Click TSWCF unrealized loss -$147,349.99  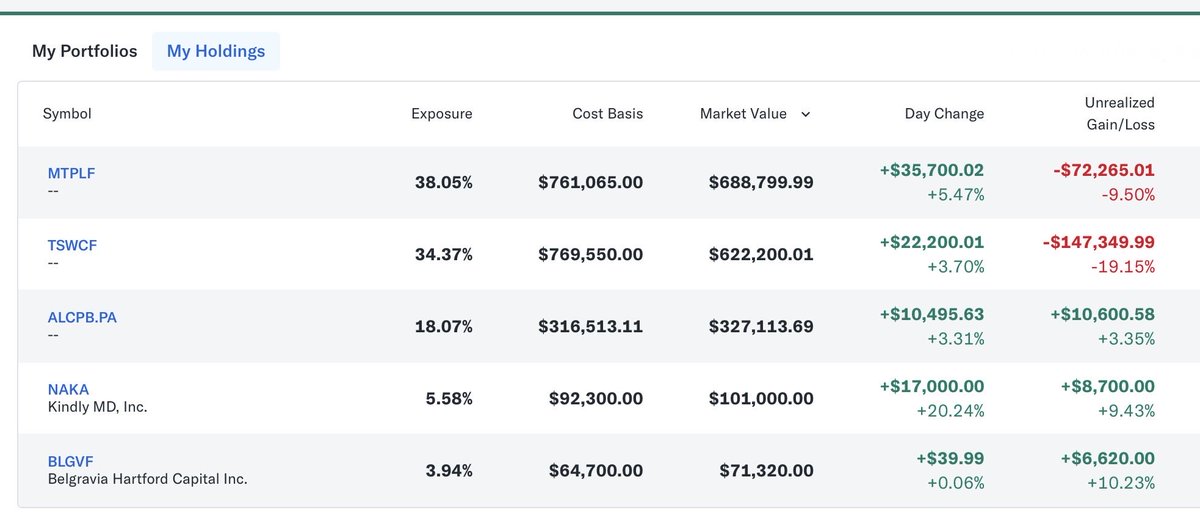point(1098,242)
